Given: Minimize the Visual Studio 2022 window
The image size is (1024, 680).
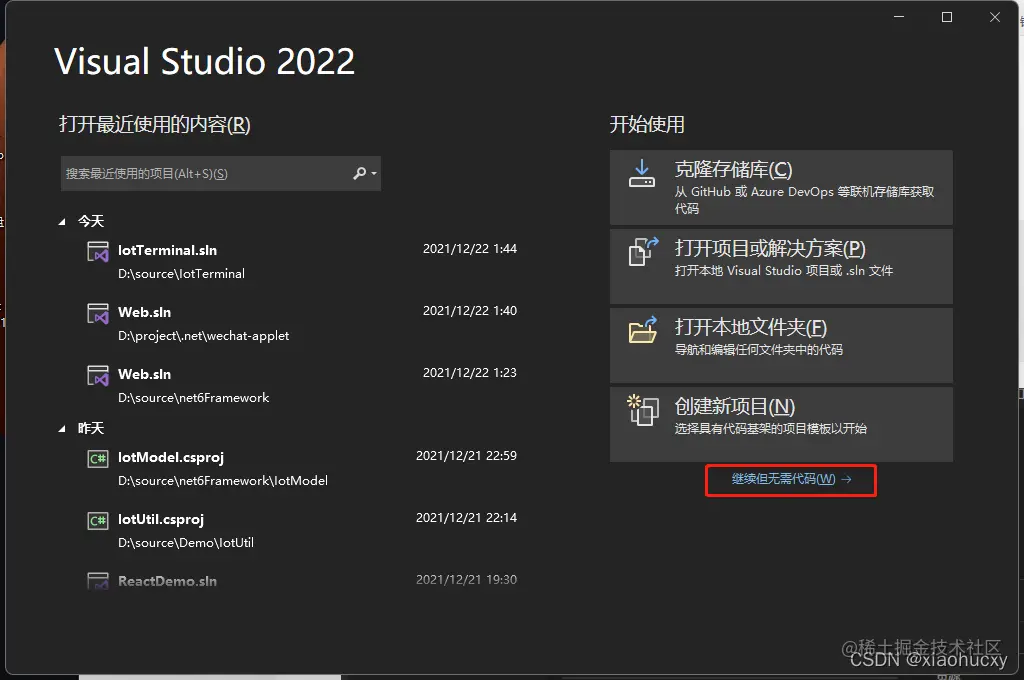Looking at the screenshot, I should pyautogui.click(x=899, y=17).
